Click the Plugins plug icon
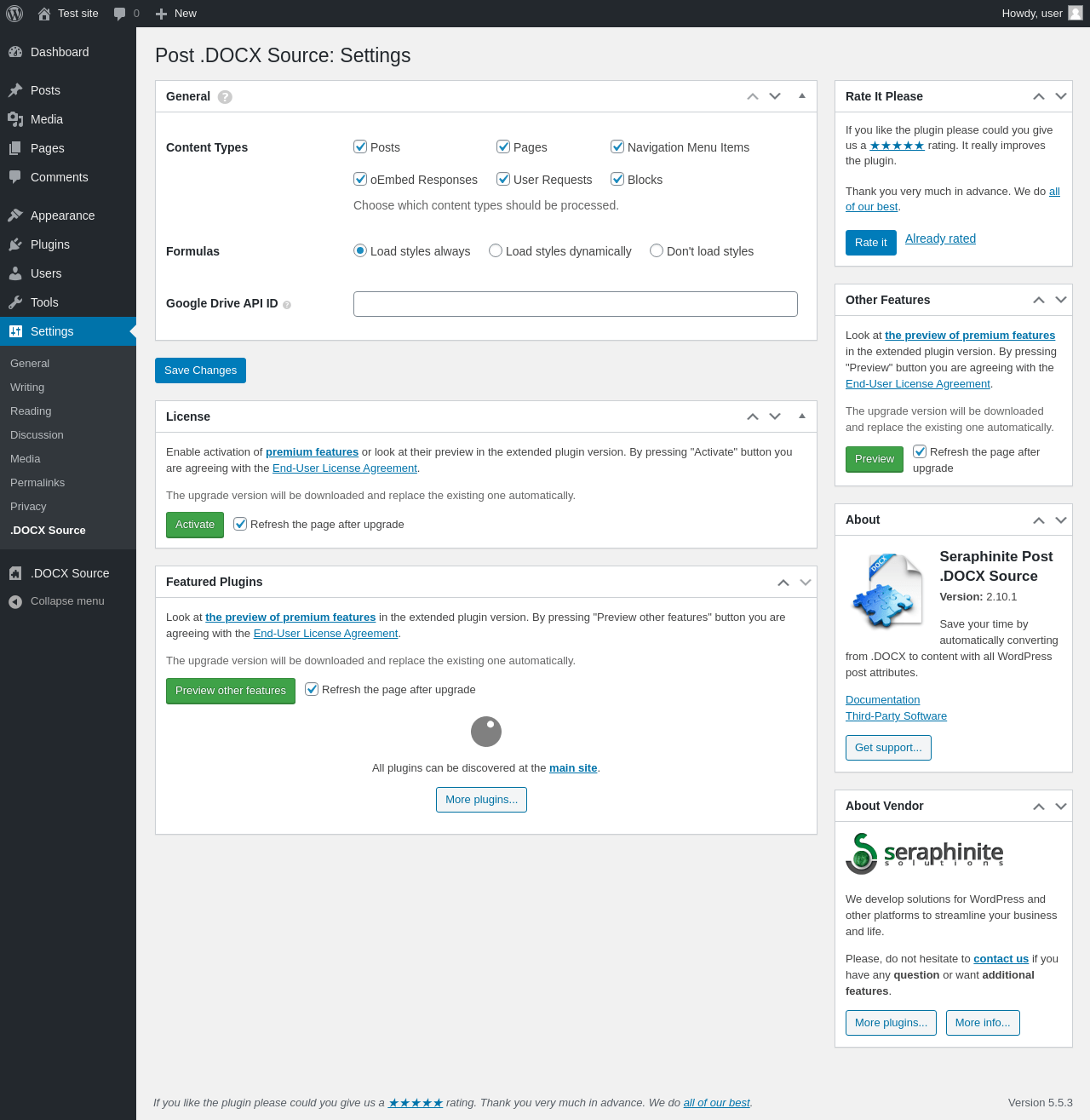The width and height of the screenshot is (1090, 1120). point(15,244)
